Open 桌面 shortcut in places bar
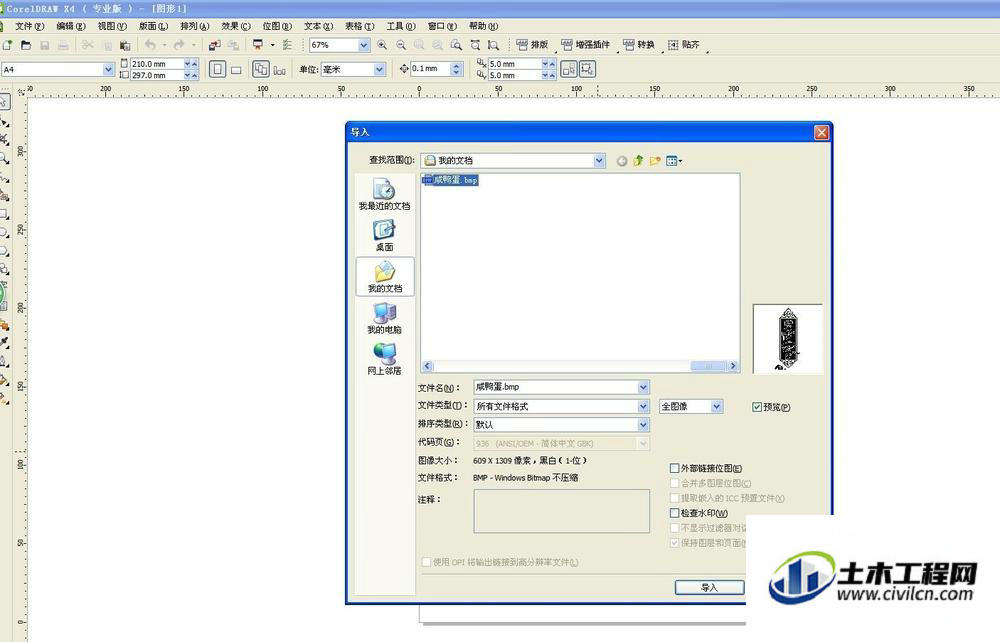 385,235
